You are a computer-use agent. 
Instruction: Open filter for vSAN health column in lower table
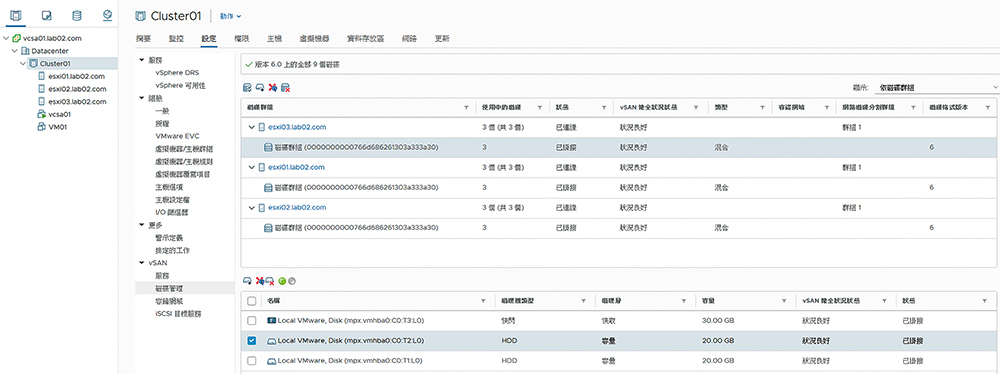(885, 300)
